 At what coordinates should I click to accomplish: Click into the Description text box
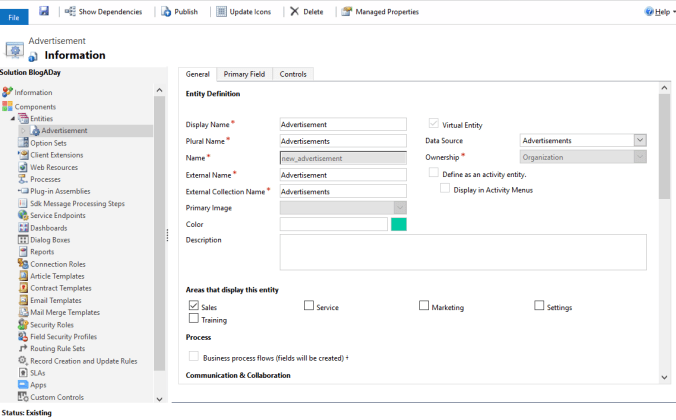click(x=463, y=252)
